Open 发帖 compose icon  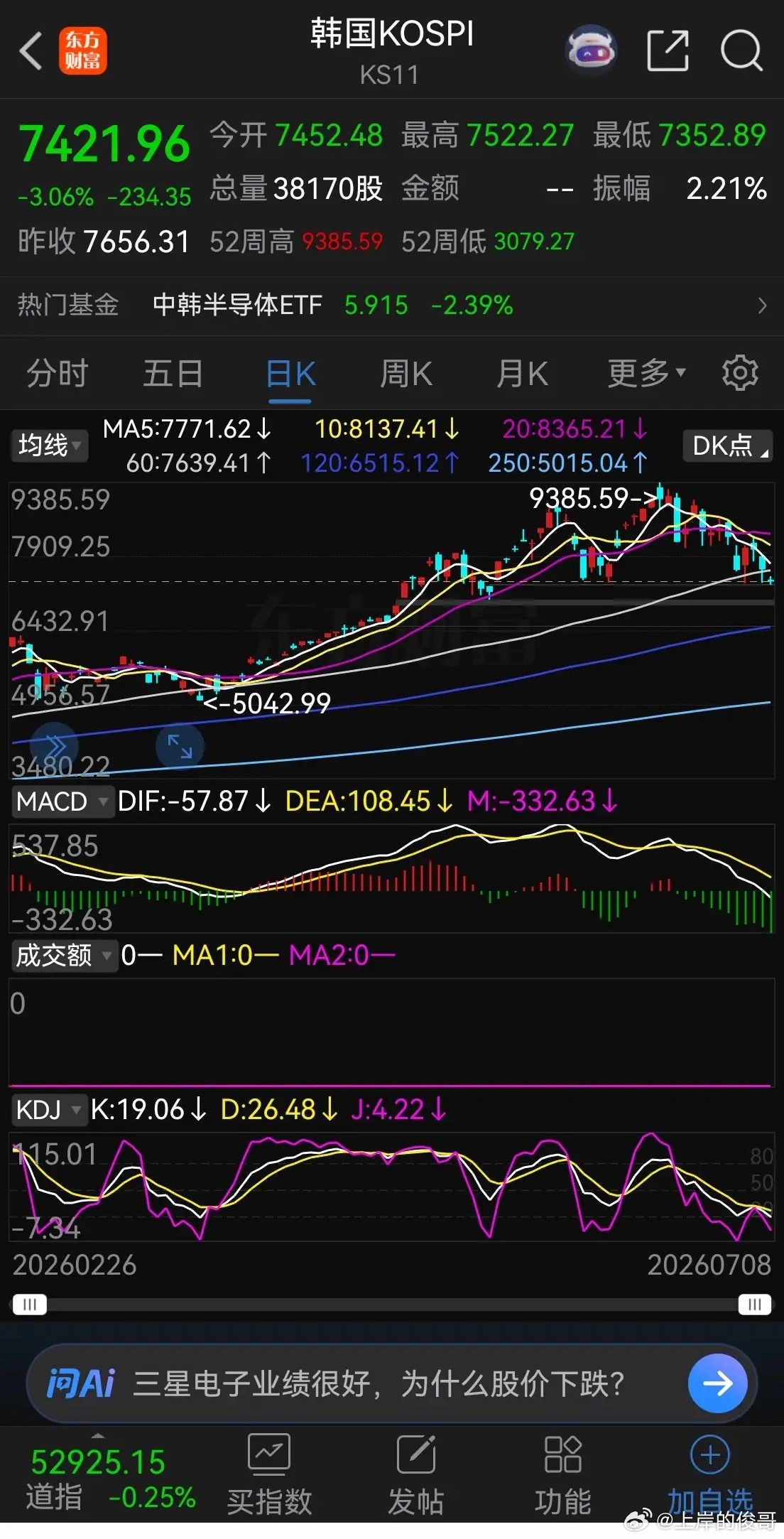click(415, 1453)
